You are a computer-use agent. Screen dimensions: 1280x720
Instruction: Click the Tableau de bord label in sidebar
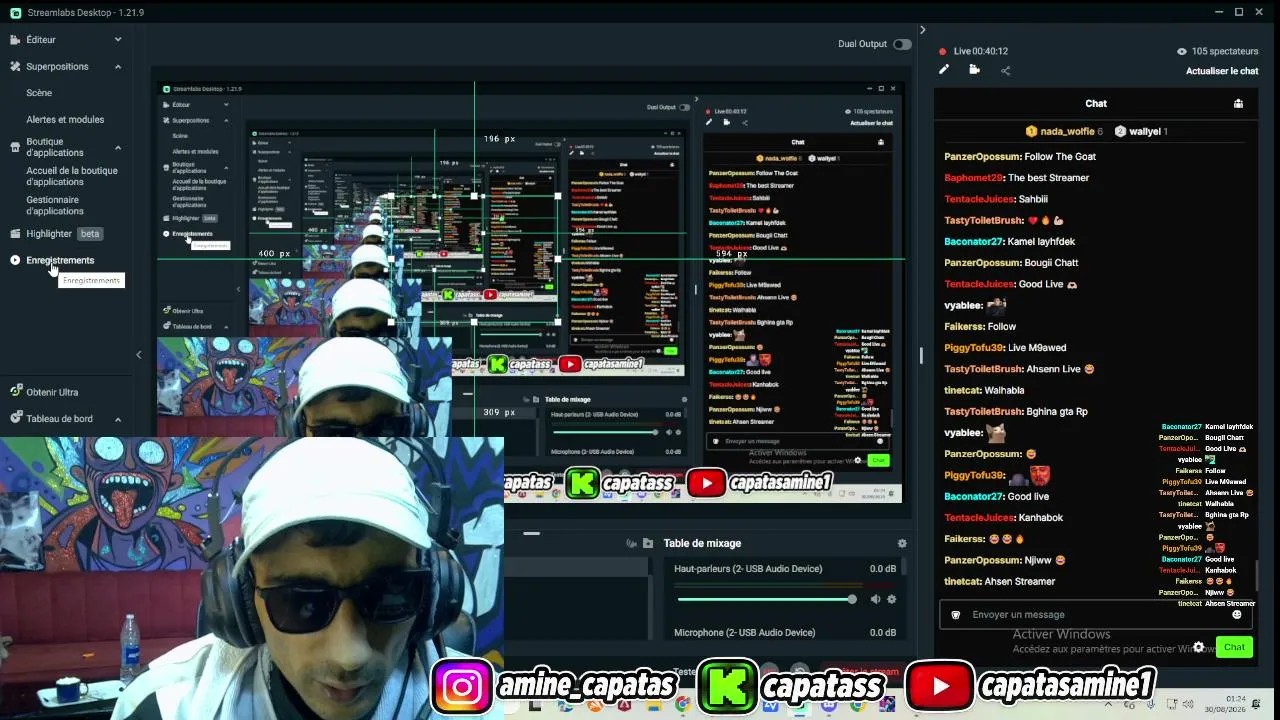click(x=60, y=419)
